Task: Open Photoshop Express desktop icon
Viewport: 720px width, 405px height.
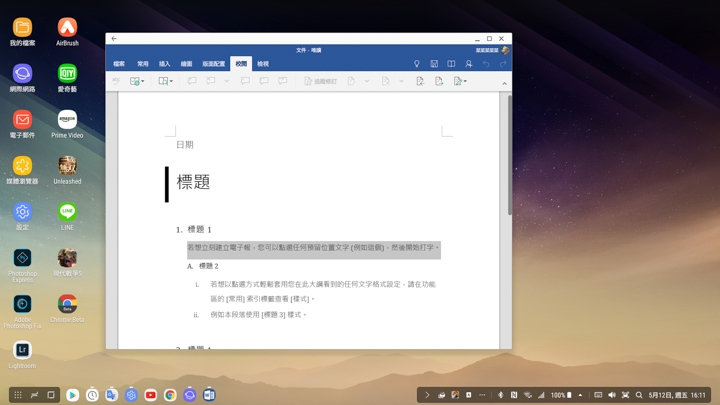Action: point(22,266)
